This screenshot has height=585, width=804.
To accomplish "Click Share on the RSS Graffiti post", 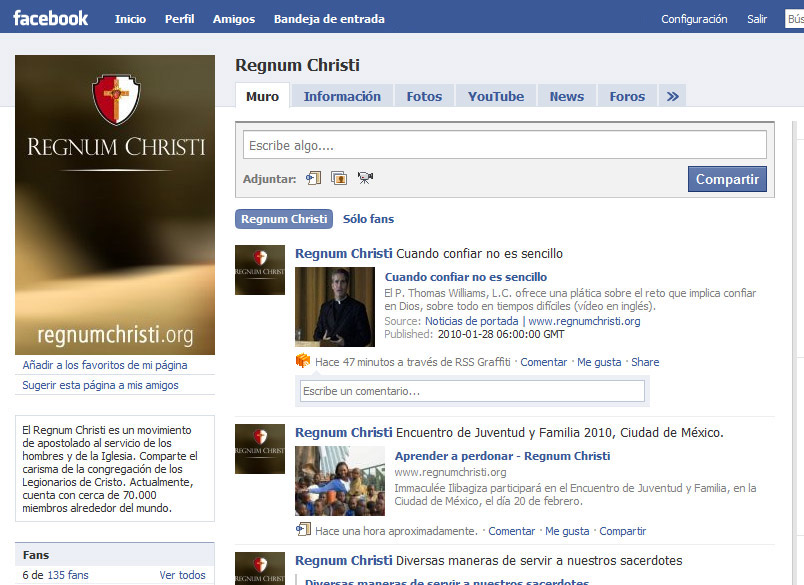I will [x=645, y=362].
